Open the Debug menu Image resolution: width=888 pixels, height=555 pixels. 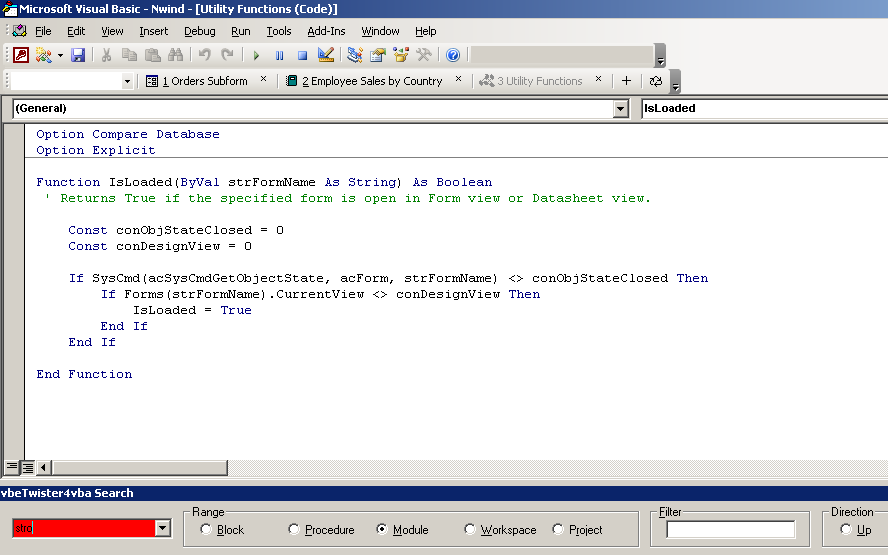tap(199, 31)
